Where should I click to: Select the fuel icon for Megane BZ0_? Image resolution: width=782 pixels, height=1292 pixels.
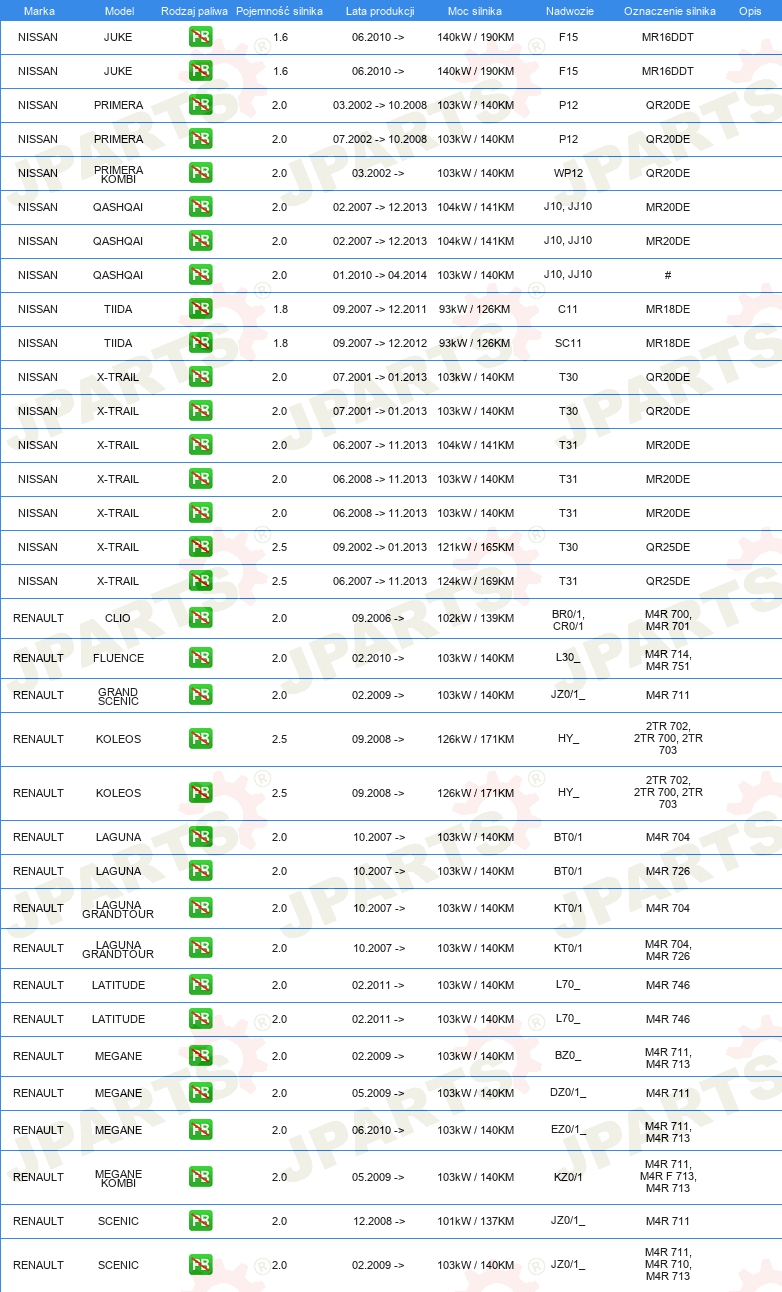200,1056
